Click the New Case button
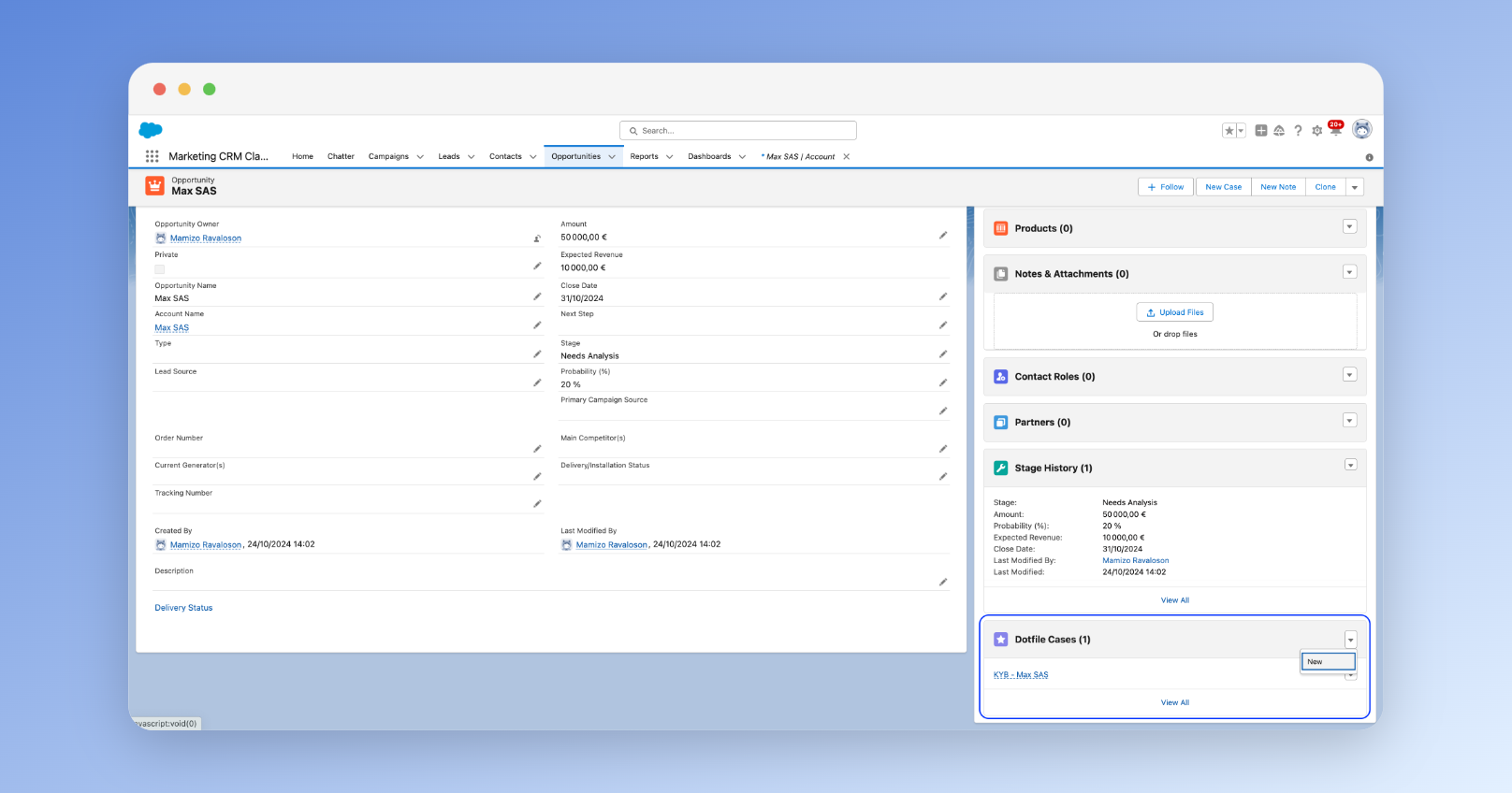This screenshot has height=793, width=1512. coord(1223,187)
